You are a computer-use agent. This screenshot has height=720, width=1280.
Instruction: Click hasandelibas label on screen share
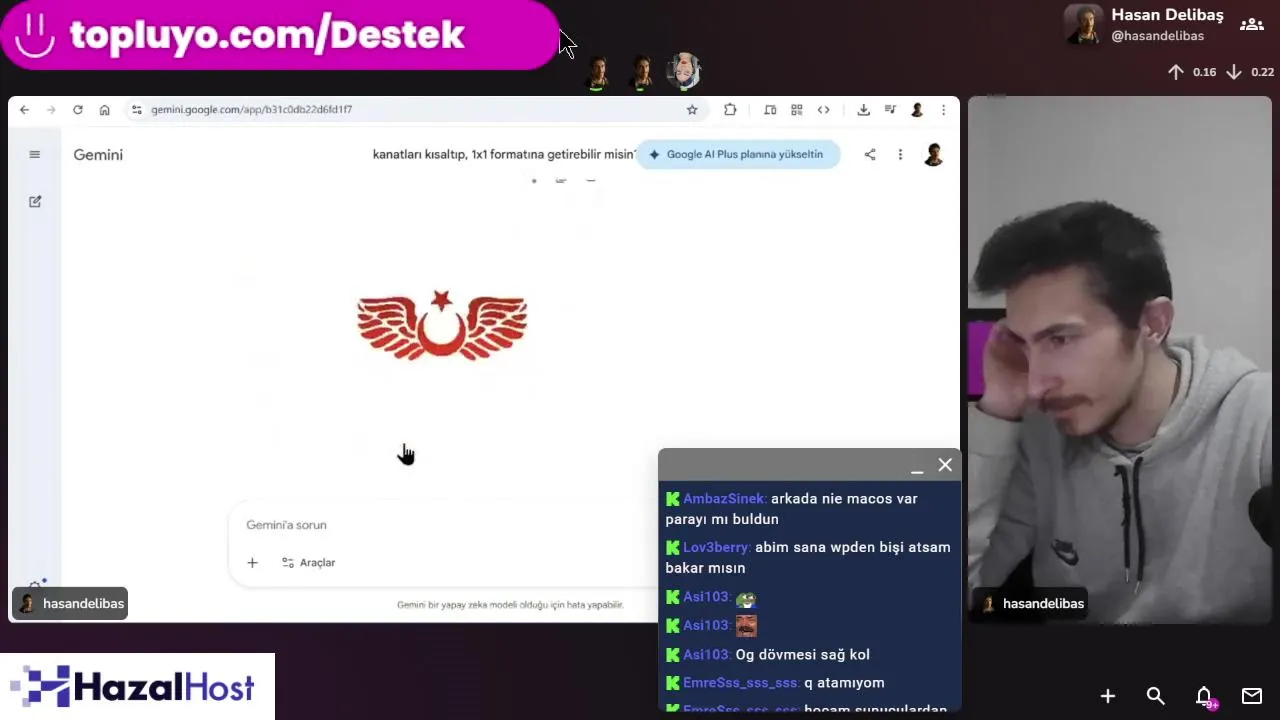pyautogui.click(x=70, y=603)
